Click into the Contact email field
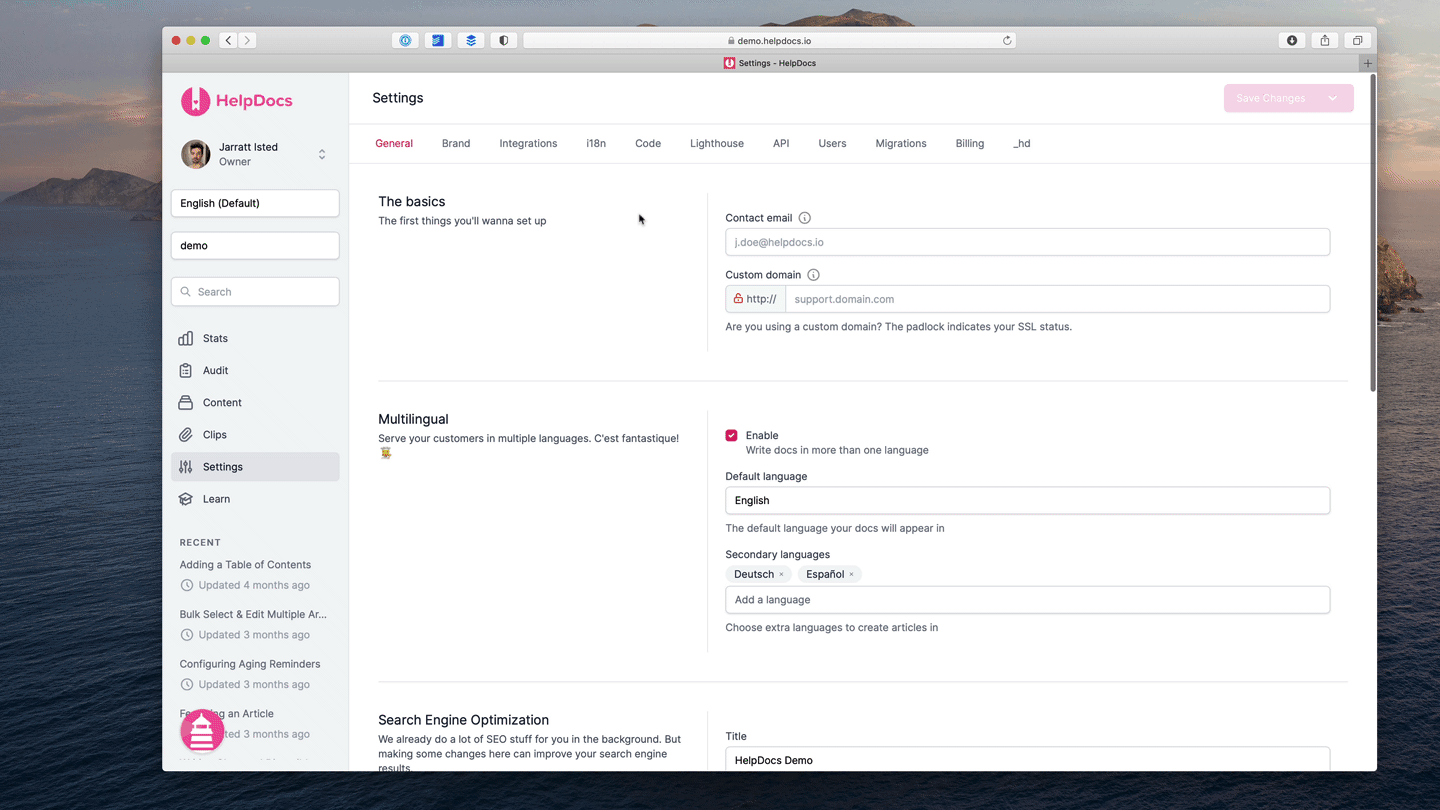Viewport: 1440px width, 810px height. (1027, 242)
